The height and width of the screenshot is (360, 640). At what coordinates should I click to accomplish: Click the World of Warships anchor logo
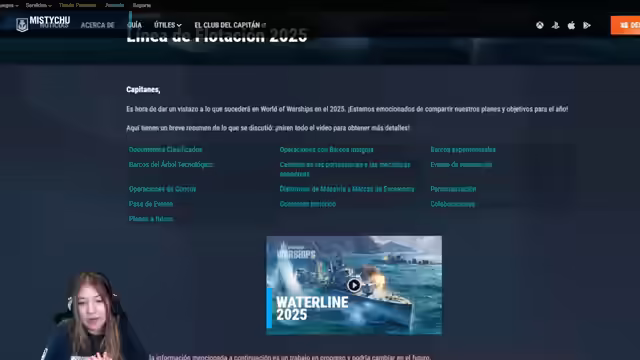22,25
